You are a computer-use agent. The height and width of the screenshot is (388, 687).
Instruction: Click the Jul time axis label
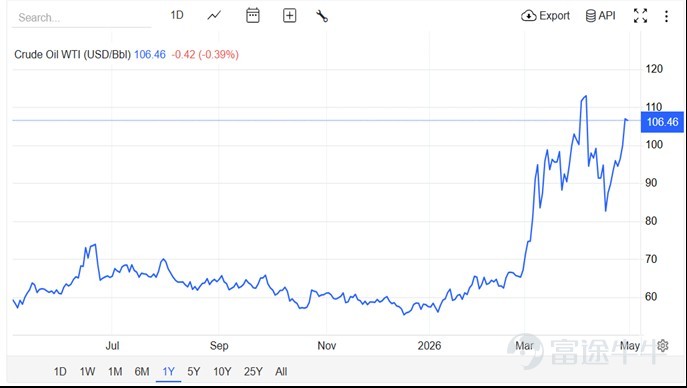(112, 346)
